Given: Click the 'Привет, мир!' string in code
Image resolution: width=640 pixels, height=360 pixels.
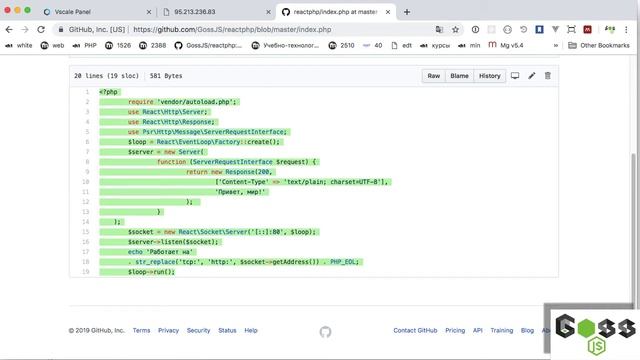Looking at the screenshot, I should pyautogui.click(x=240, y=192).
